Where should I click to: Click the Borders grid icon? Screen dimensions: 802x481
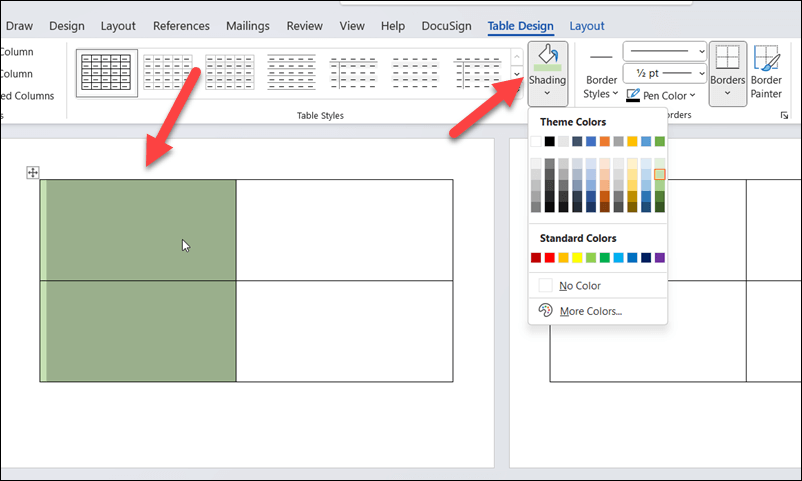[727, 57]
